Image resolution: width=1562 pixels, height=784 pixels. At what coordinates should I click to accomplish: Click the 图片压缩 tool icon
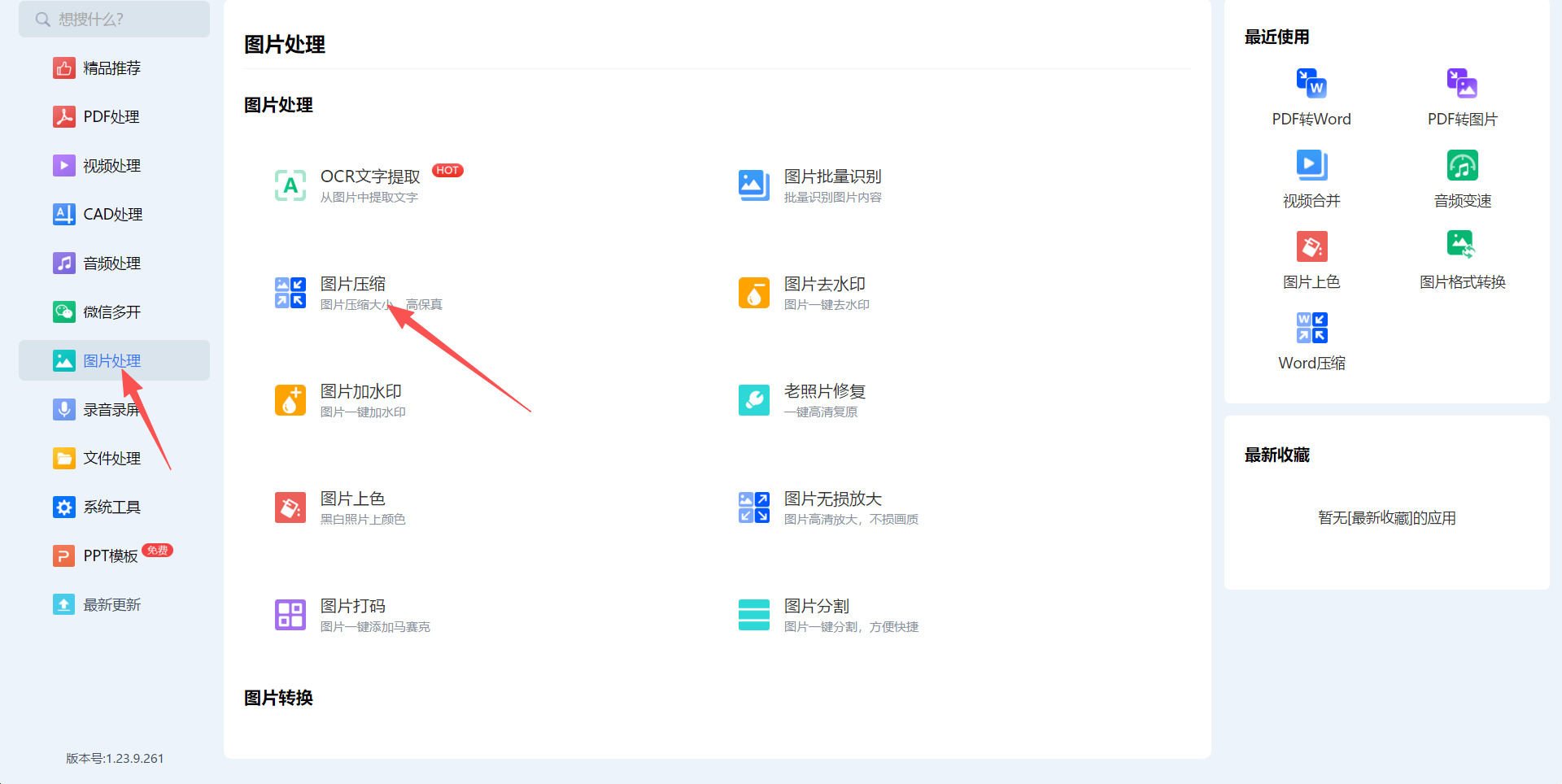[x=290, y=293]
